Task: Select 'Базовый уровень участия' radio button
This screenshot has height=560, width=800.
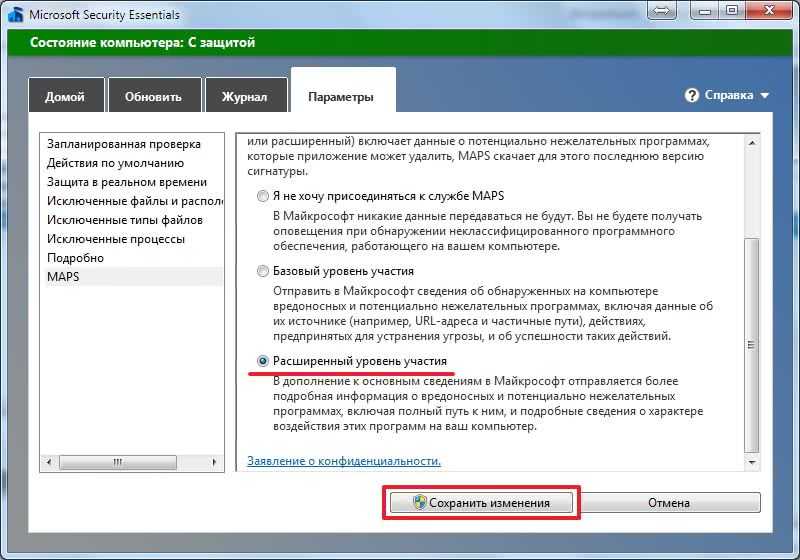Action: [263, 271]
